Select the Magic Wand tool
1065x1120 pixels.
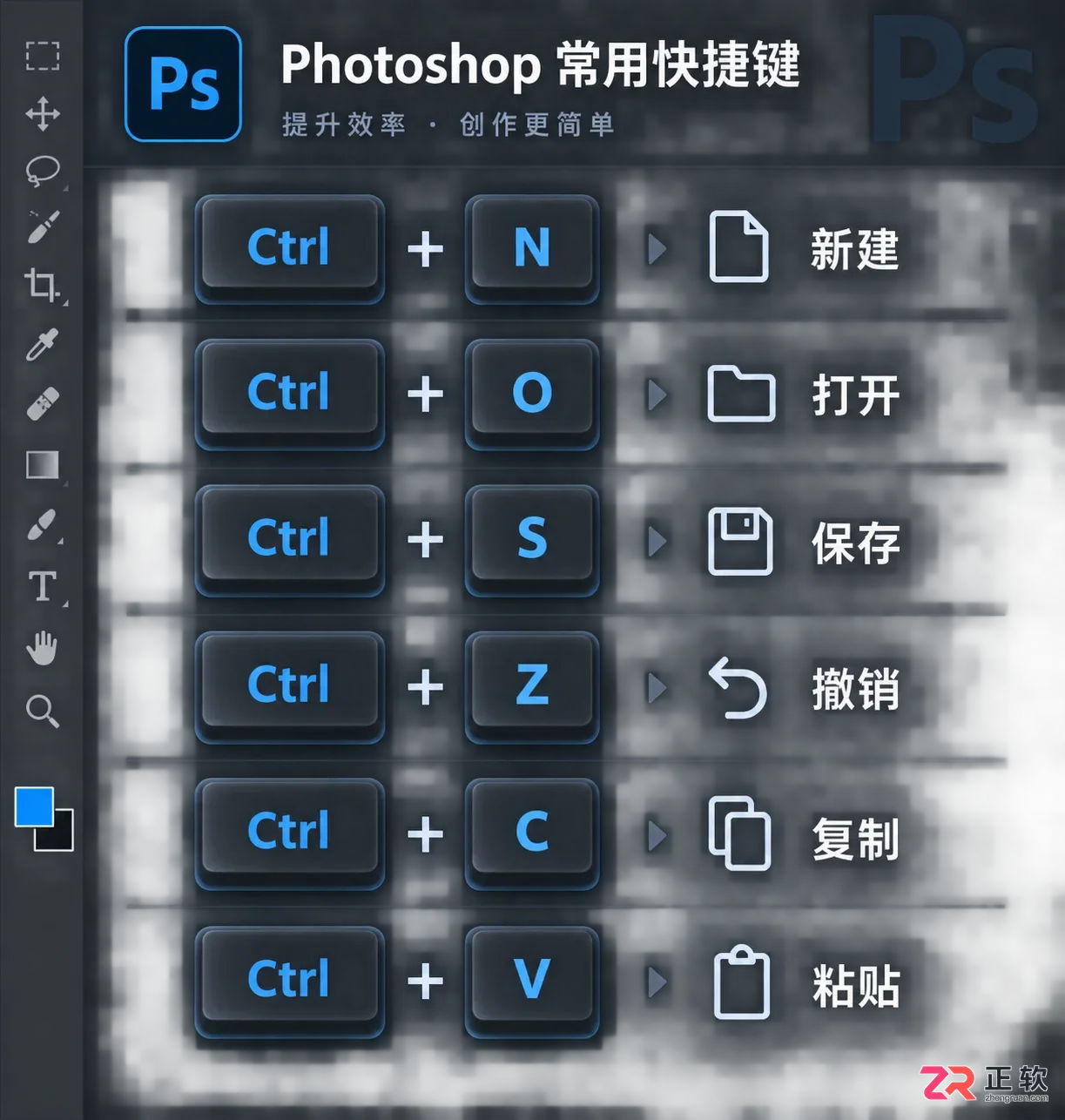click(x=43, y=227)
